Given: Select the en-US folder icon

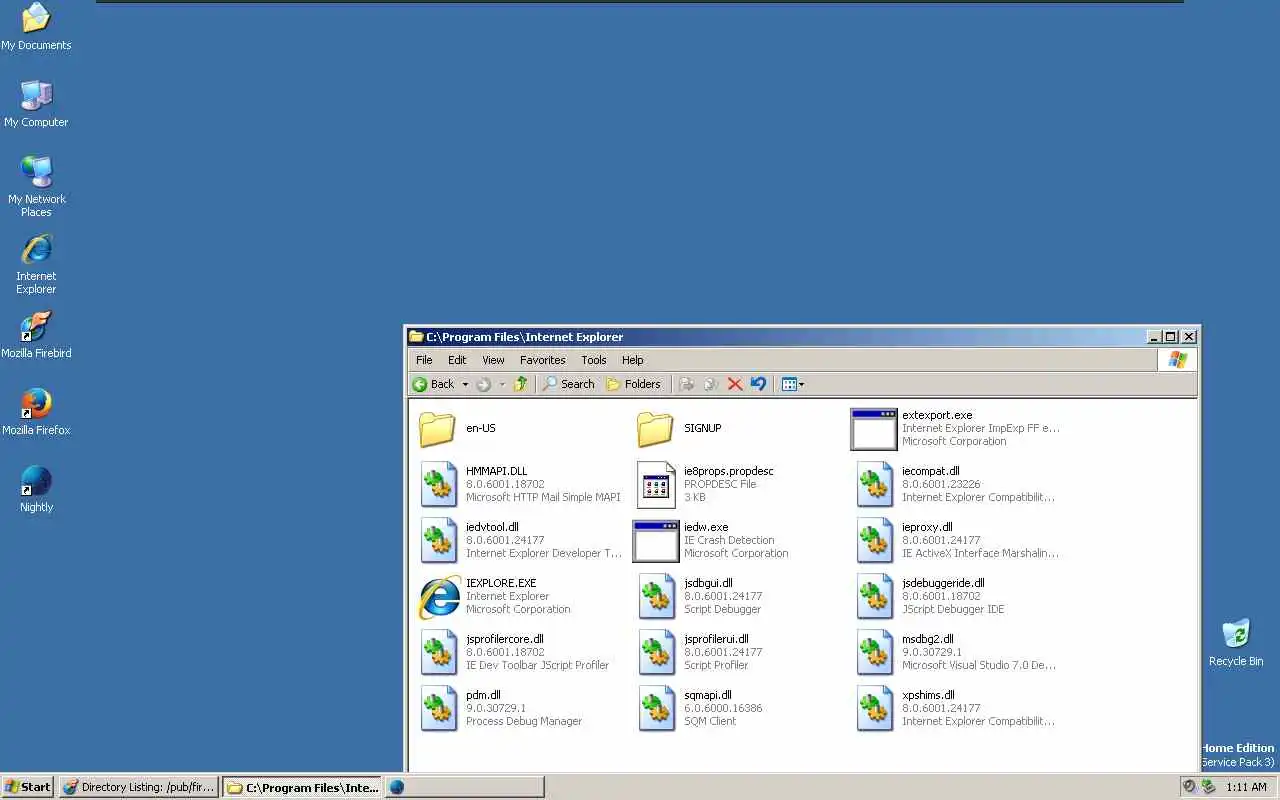Looking at the screenshot, I should click(x=438, y=429).
